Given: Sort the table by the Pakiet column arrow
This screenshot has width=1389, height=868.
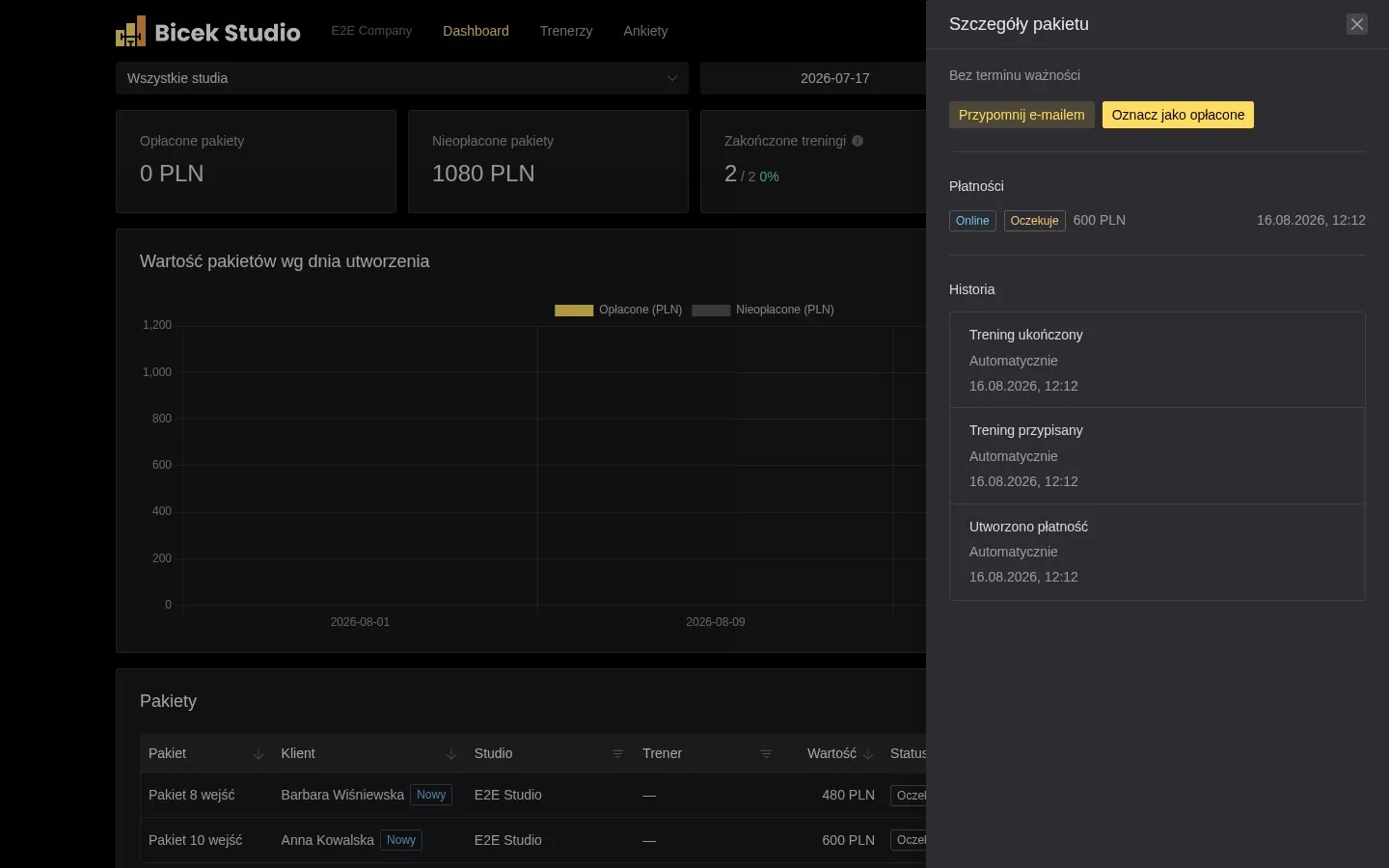Looking at the screenshot, I should 259,754.
